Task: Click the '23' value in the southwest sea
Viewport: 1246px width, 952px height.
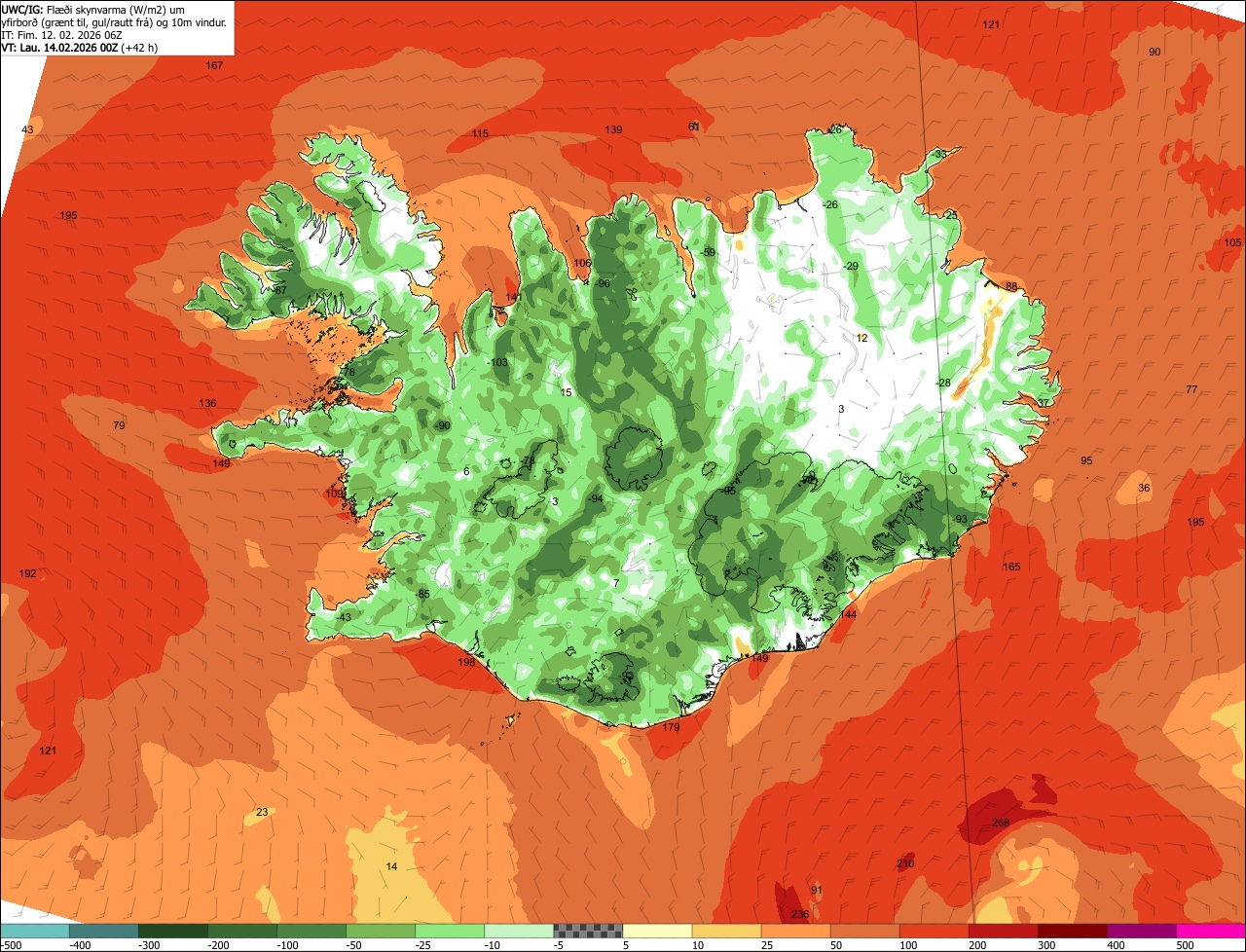Action: point(262,812)
